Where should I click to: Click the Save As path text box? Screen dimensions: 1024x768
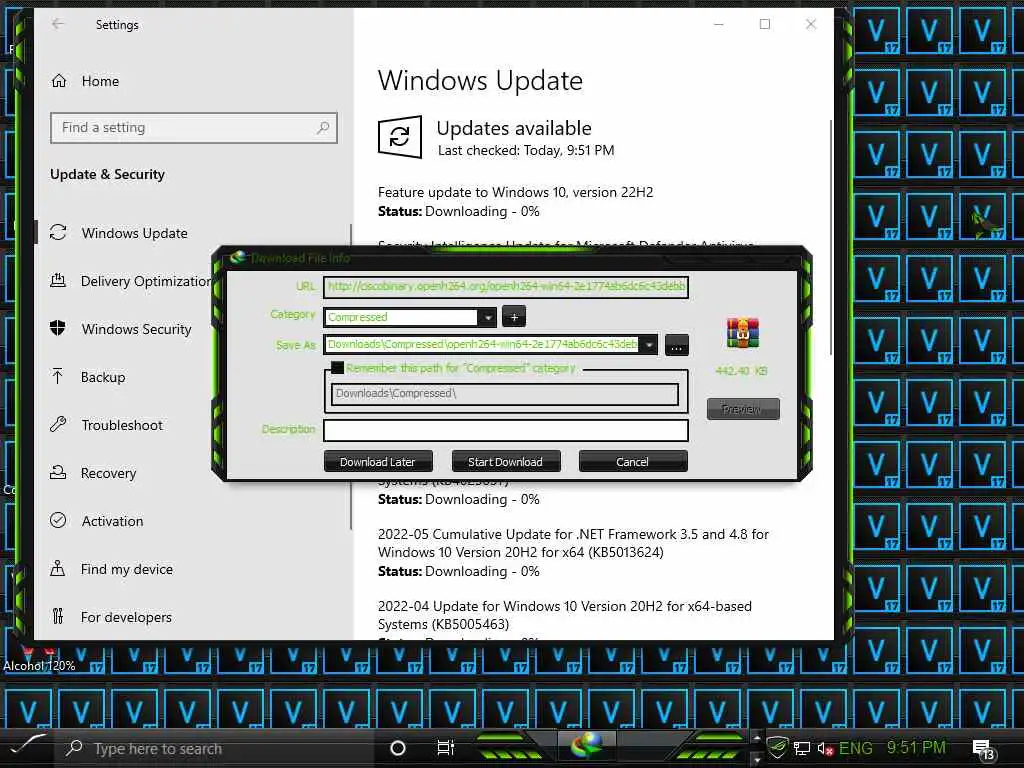[x=482, y=344]
